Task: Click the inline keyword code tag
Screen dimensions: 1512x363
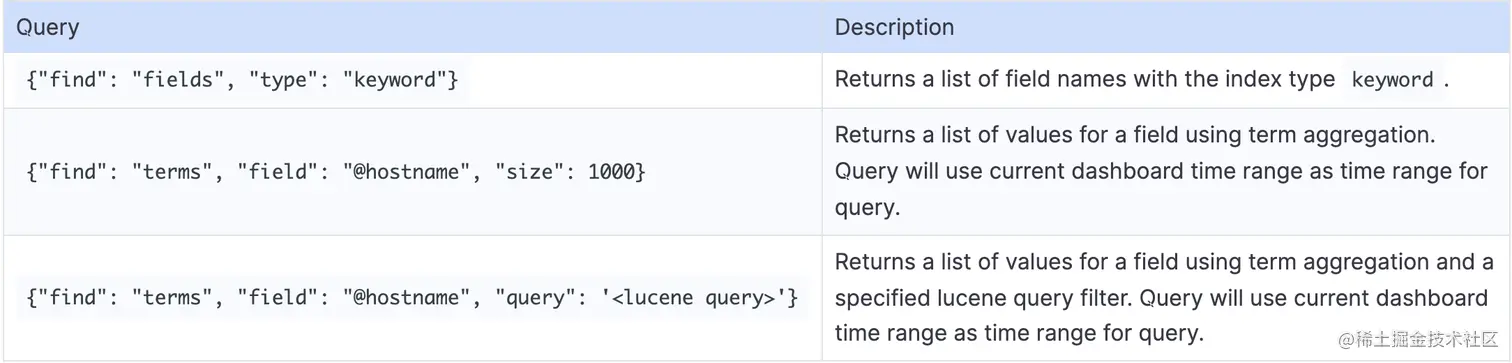Action: coord(1392,80)
